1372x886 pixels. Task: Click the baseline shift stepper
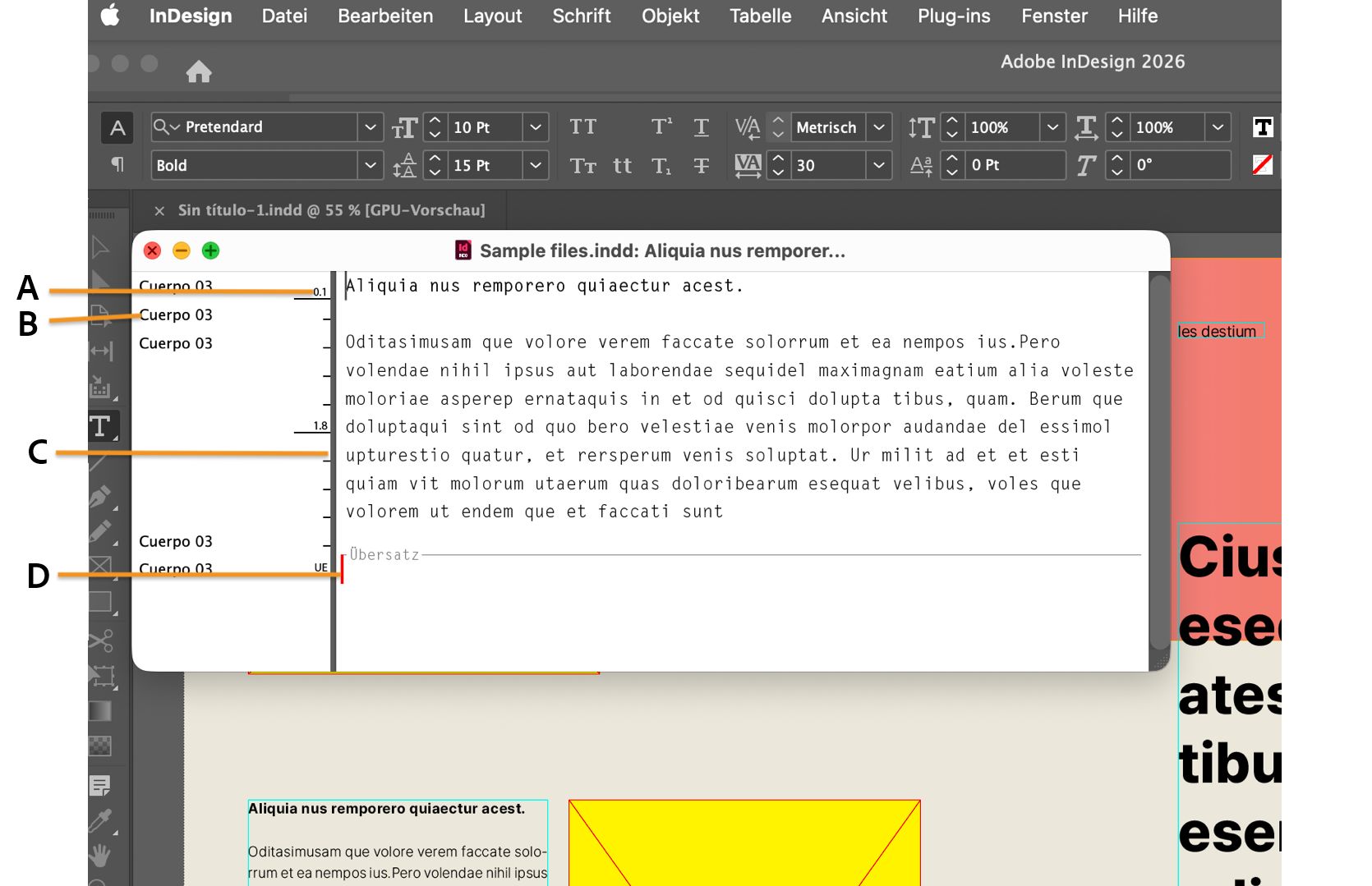click(x=952, y=165)
